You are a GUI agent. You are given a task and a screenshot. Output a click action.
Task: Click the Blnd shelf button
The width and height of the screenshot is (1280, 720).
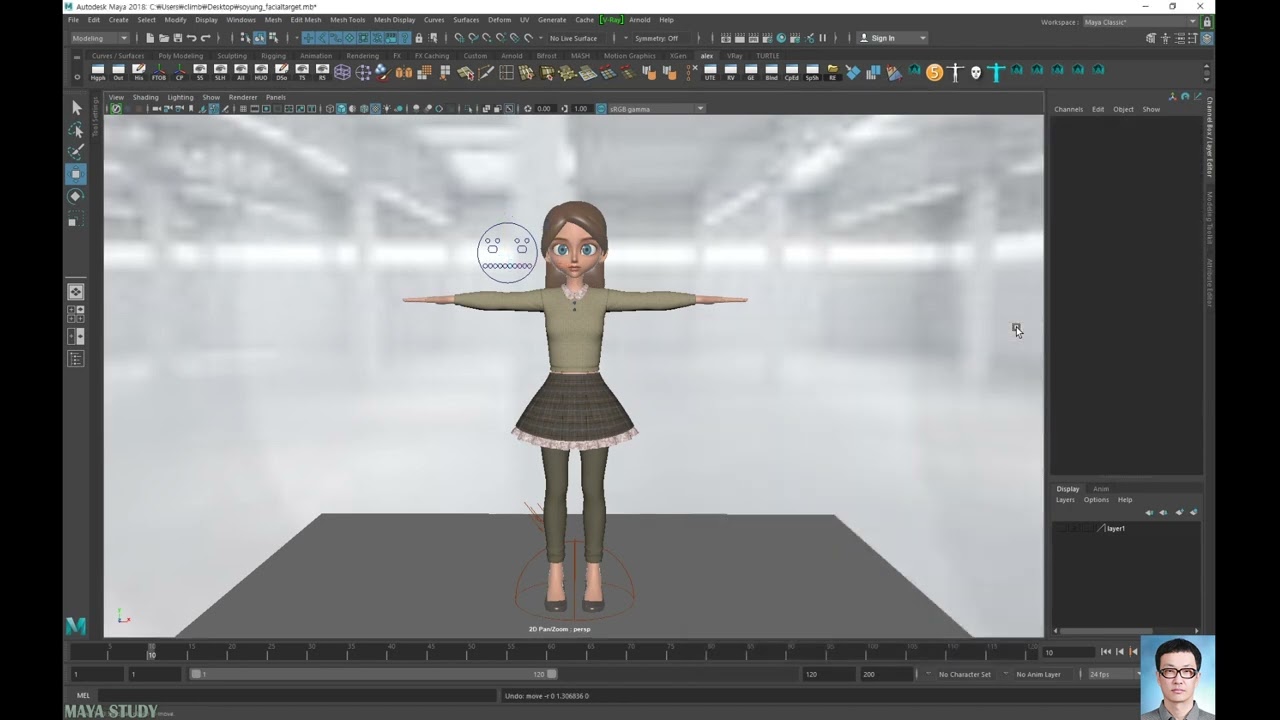click(x=771, y=72)
